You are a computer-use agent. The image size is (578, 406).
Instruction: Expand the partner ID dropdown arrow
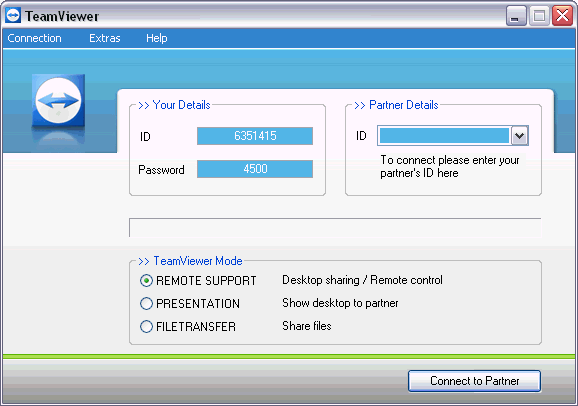point(519,136)
